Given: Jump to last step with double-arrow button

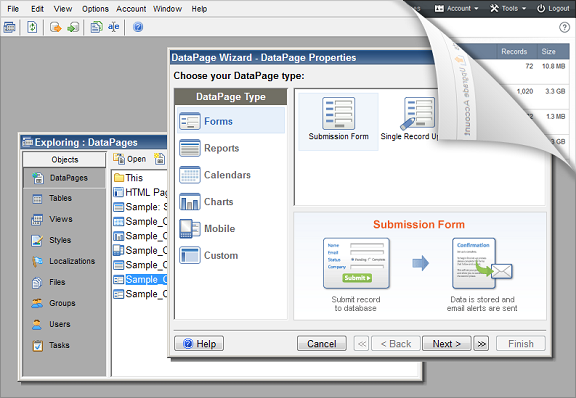Looking at the screenshot, I should pos(481,344).
